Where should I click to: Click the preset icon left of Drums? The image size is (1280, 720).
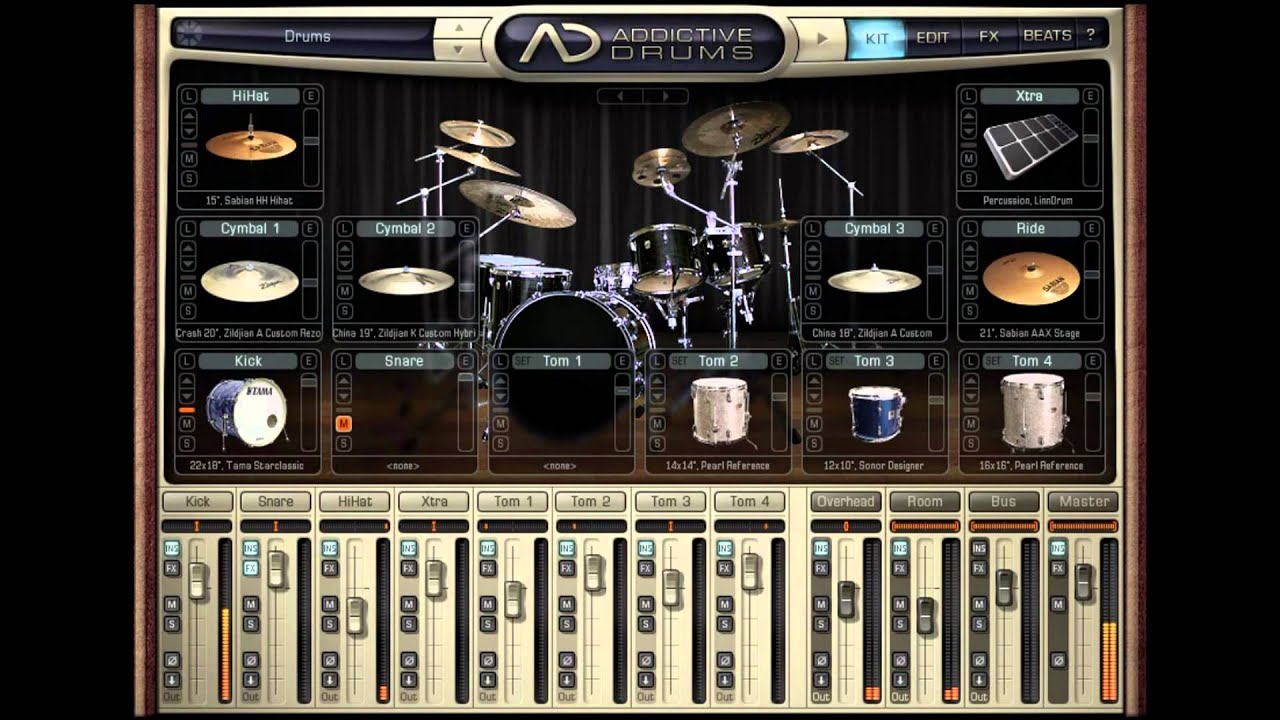click(x=188, y=34)
